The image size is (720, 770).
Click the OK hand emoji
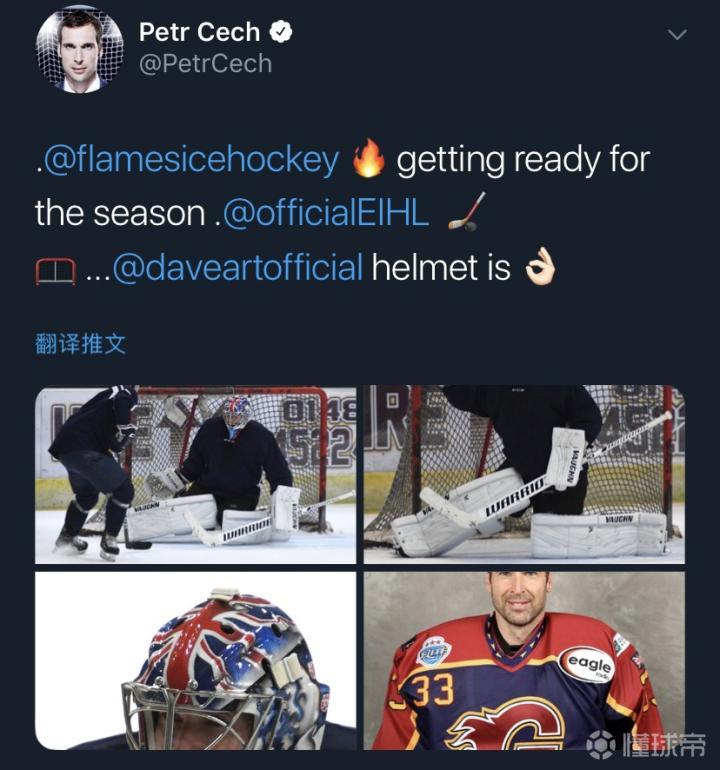point(541,267)
